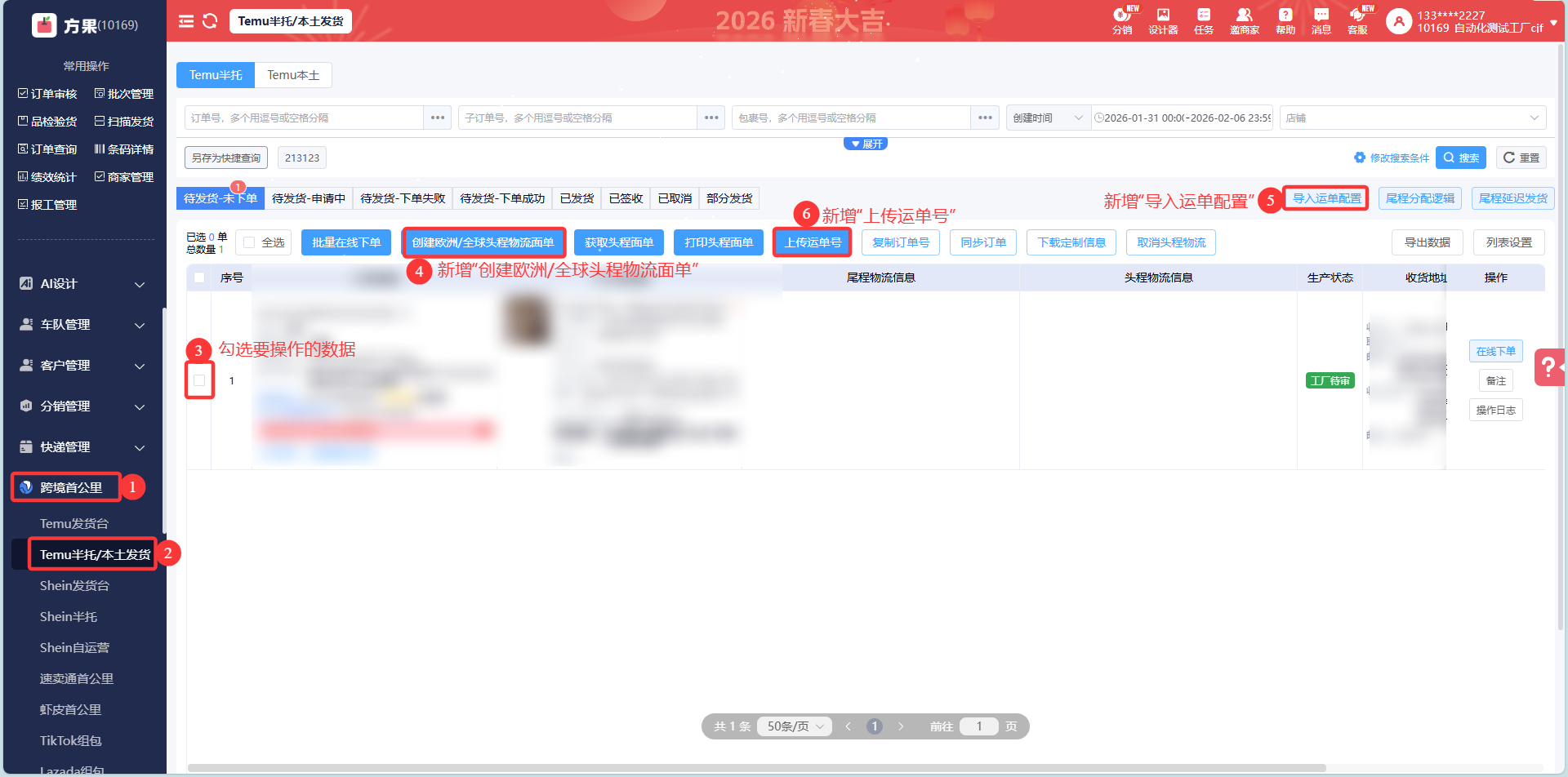Expand the AI设计 sidebar menu
The height and width of the screenshot is (777, 1568).
tap(82, 284)
